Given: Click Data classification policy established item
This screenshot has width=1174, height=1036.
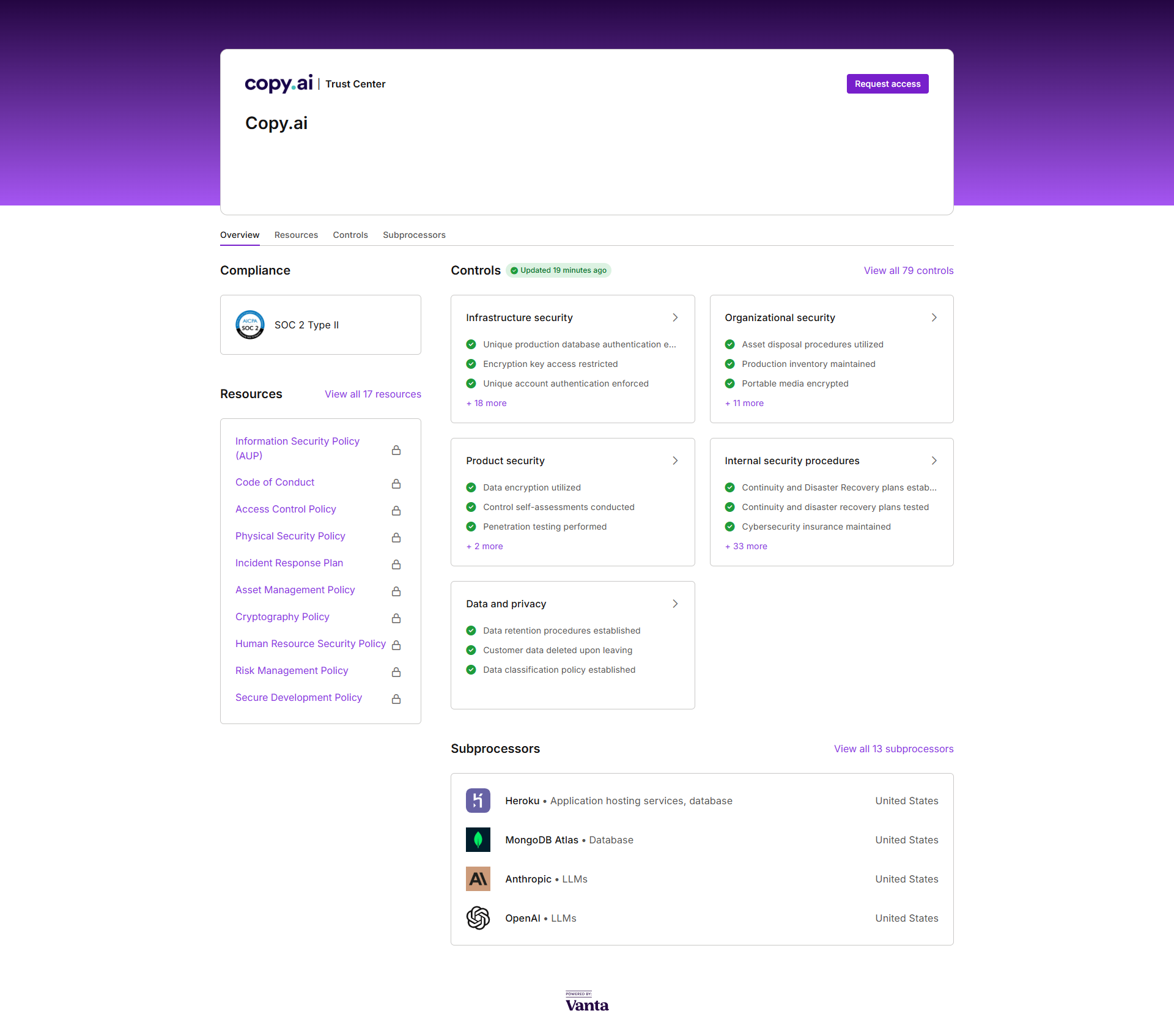Looking at the screenshot, I should (559, 670).
